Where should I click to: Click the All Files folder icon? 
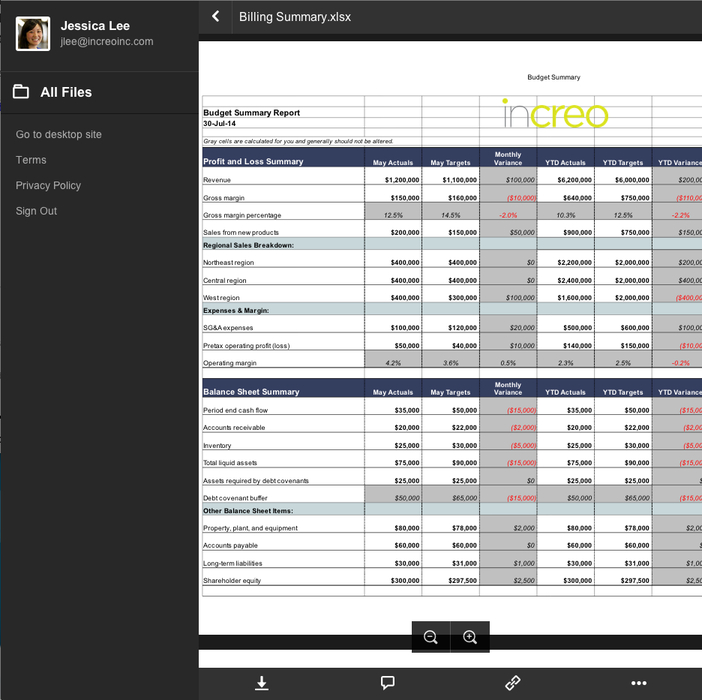pos(21,92)
